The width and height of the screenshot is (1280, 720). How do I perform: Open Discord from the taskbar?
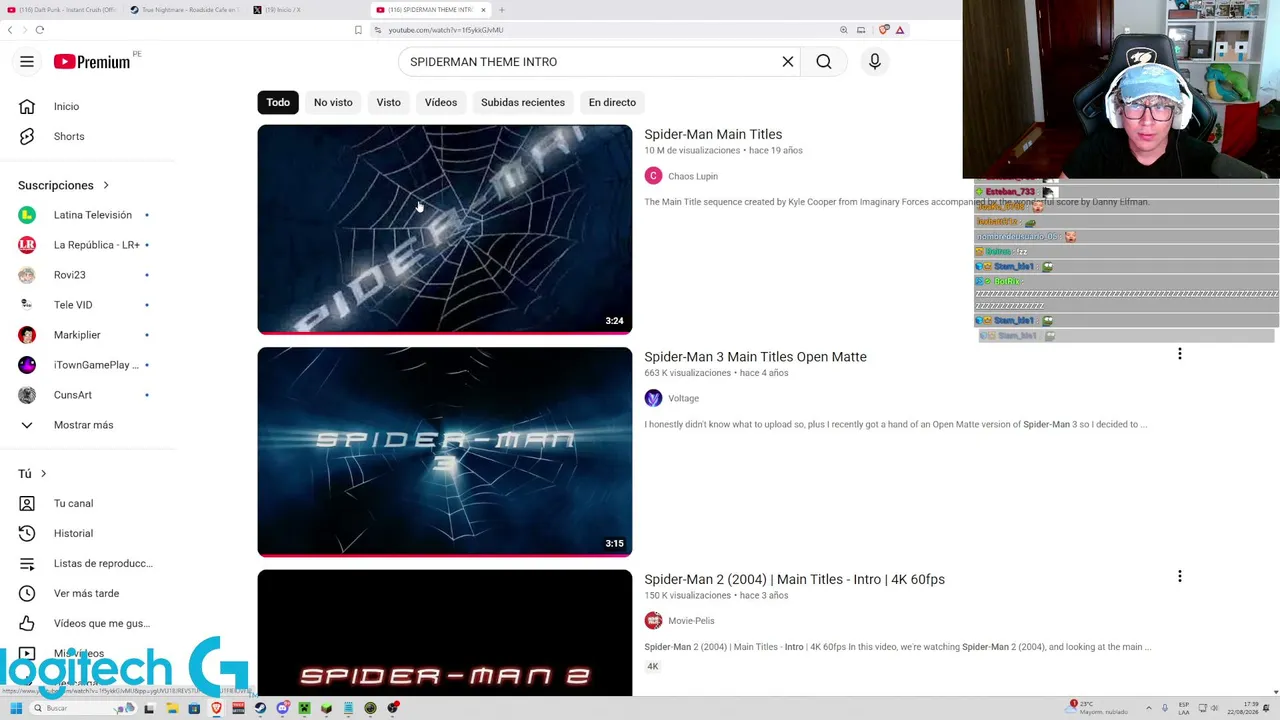(283, 708)
